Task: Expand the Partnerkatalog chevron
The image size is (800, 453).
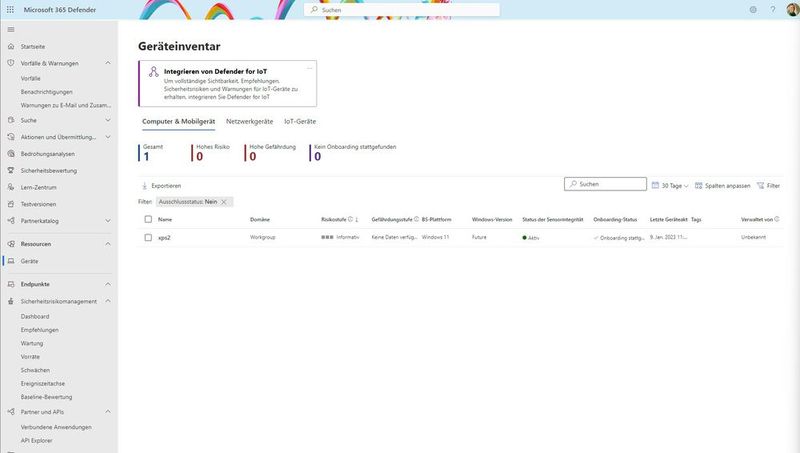Action: coord(108,221)
